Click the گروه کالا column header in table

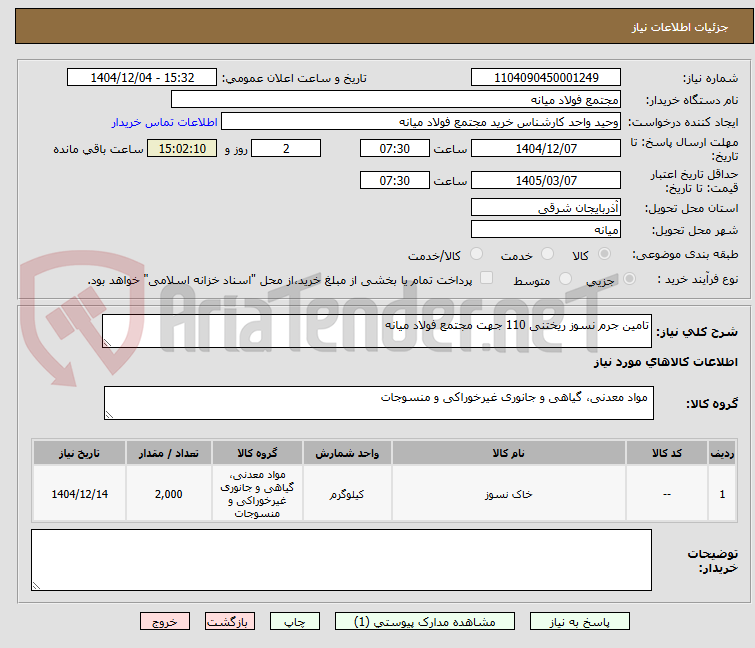click(257, 453)
